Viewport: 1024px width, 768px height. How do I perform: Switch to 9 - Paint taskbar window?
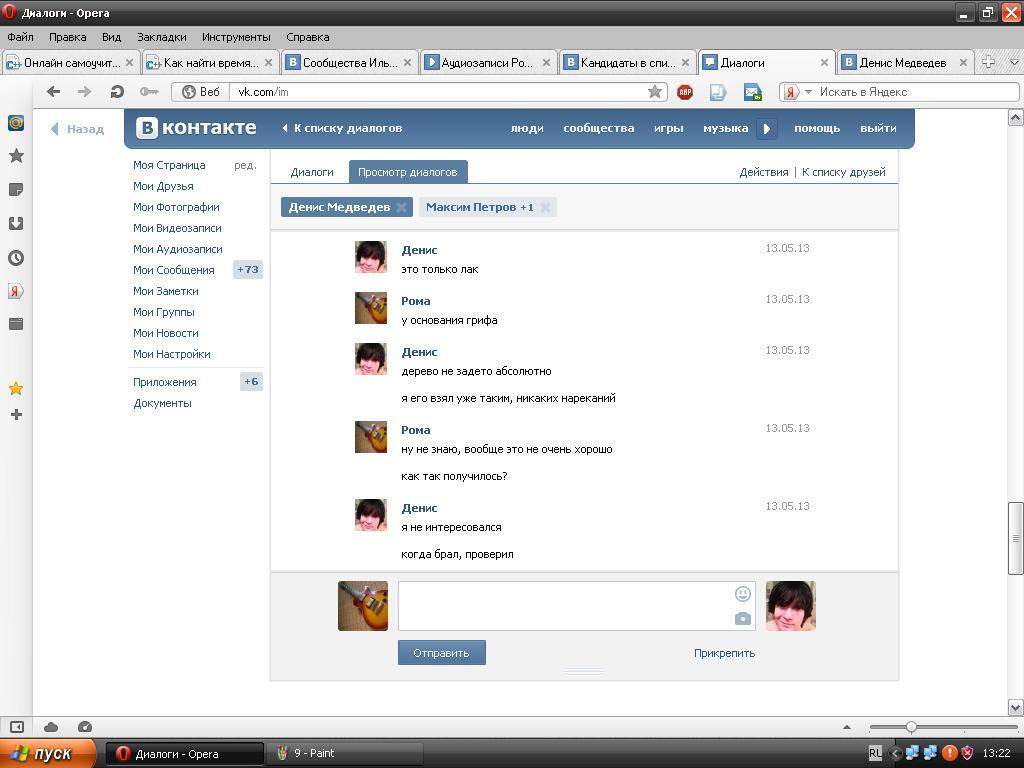345,754
